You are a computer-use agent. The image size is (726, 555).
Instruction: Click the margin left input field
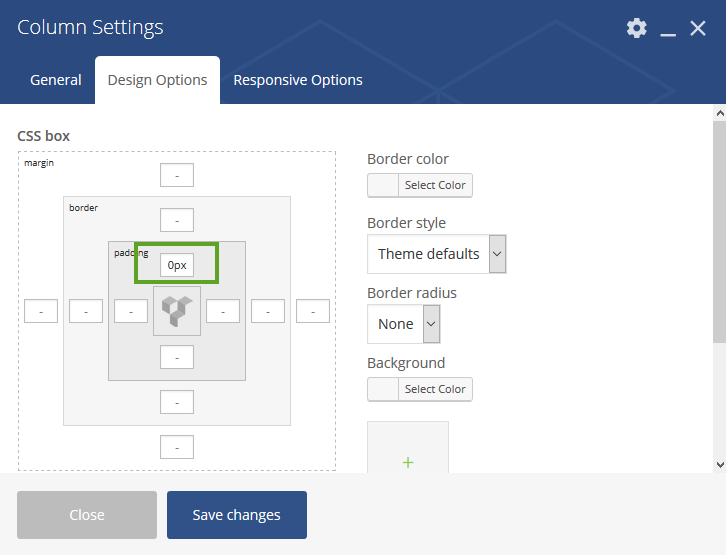point(41,311)
